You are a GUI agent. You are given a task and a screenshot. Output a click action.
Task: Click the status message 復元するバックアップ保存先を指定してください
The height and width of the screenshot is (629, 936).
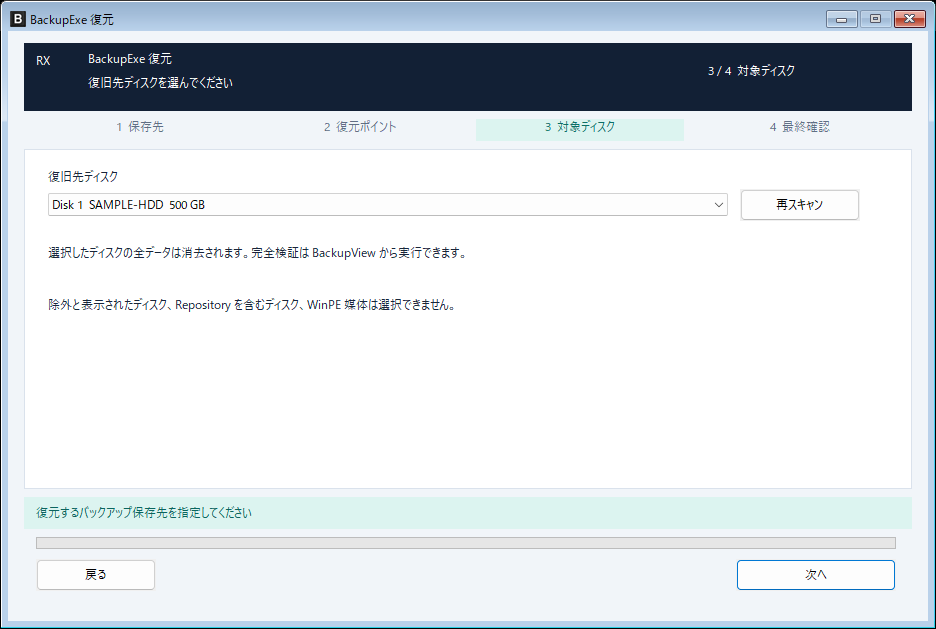click(144, 513)
